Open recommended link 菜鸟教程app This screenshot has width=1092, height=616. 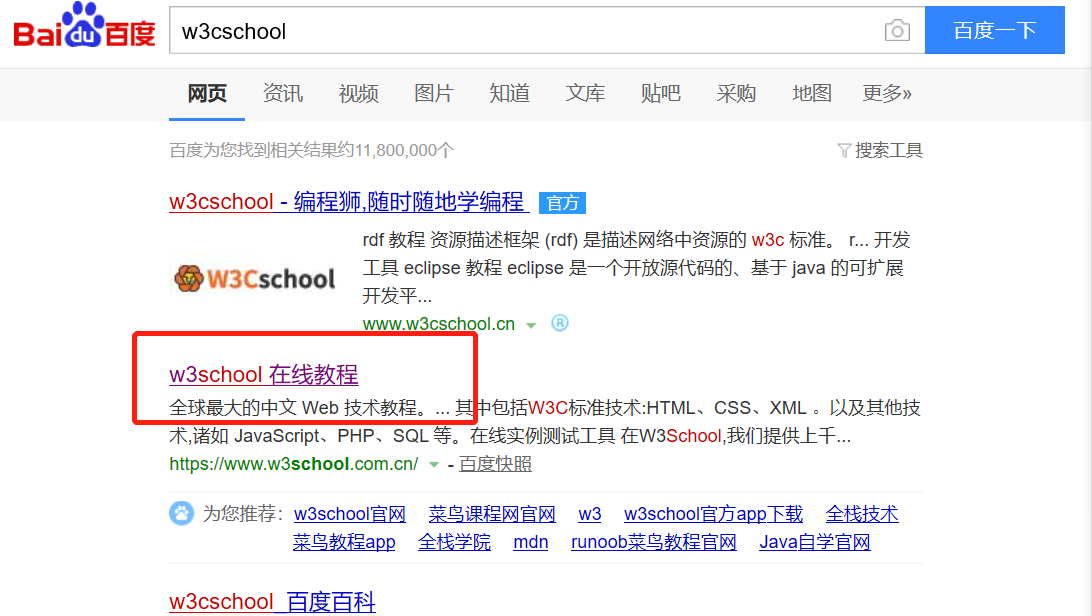tap(344, 542)
